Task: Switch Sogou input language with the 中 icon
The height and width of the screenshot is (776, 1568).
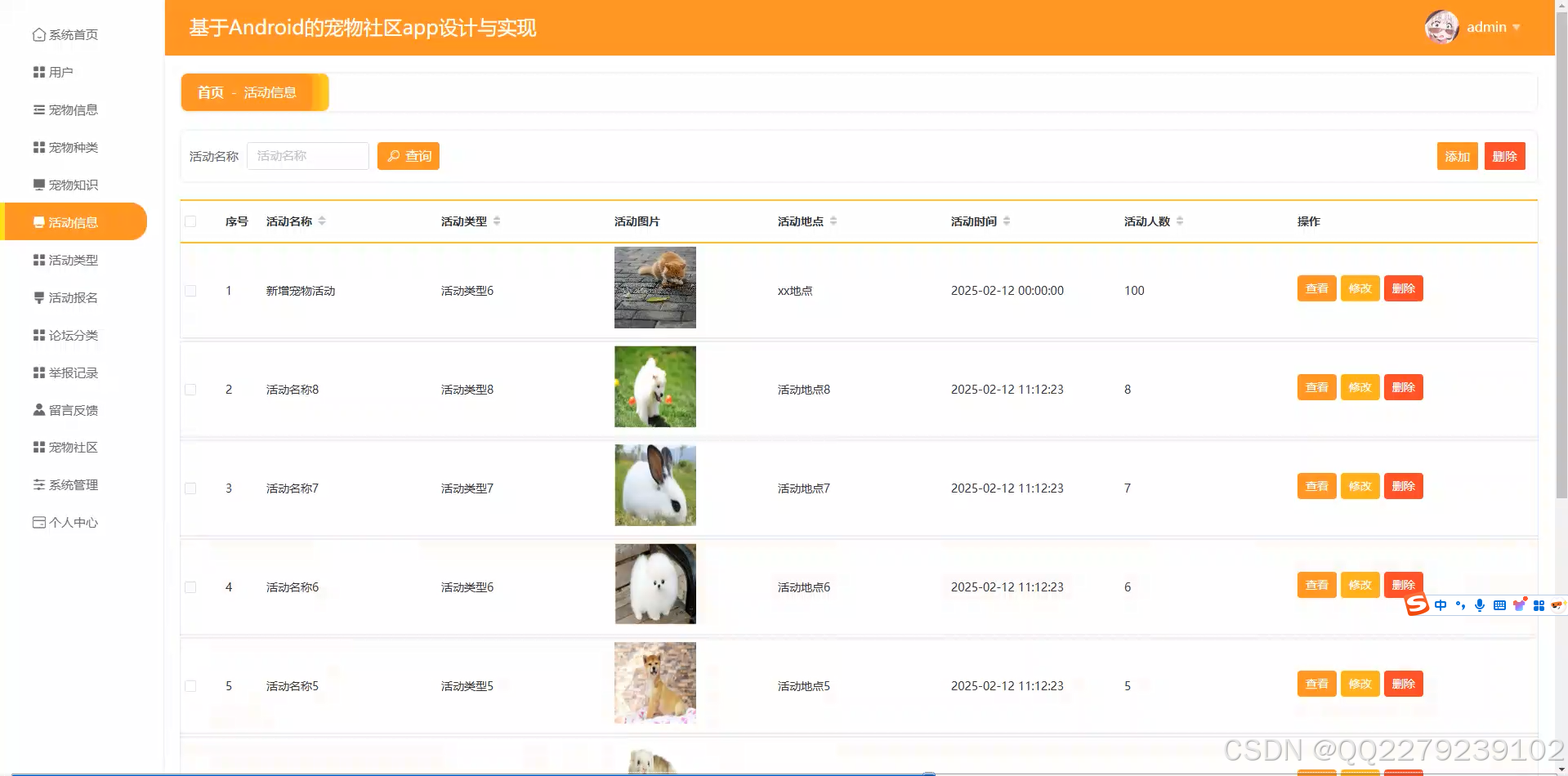Action: (x=1441, y=604)
